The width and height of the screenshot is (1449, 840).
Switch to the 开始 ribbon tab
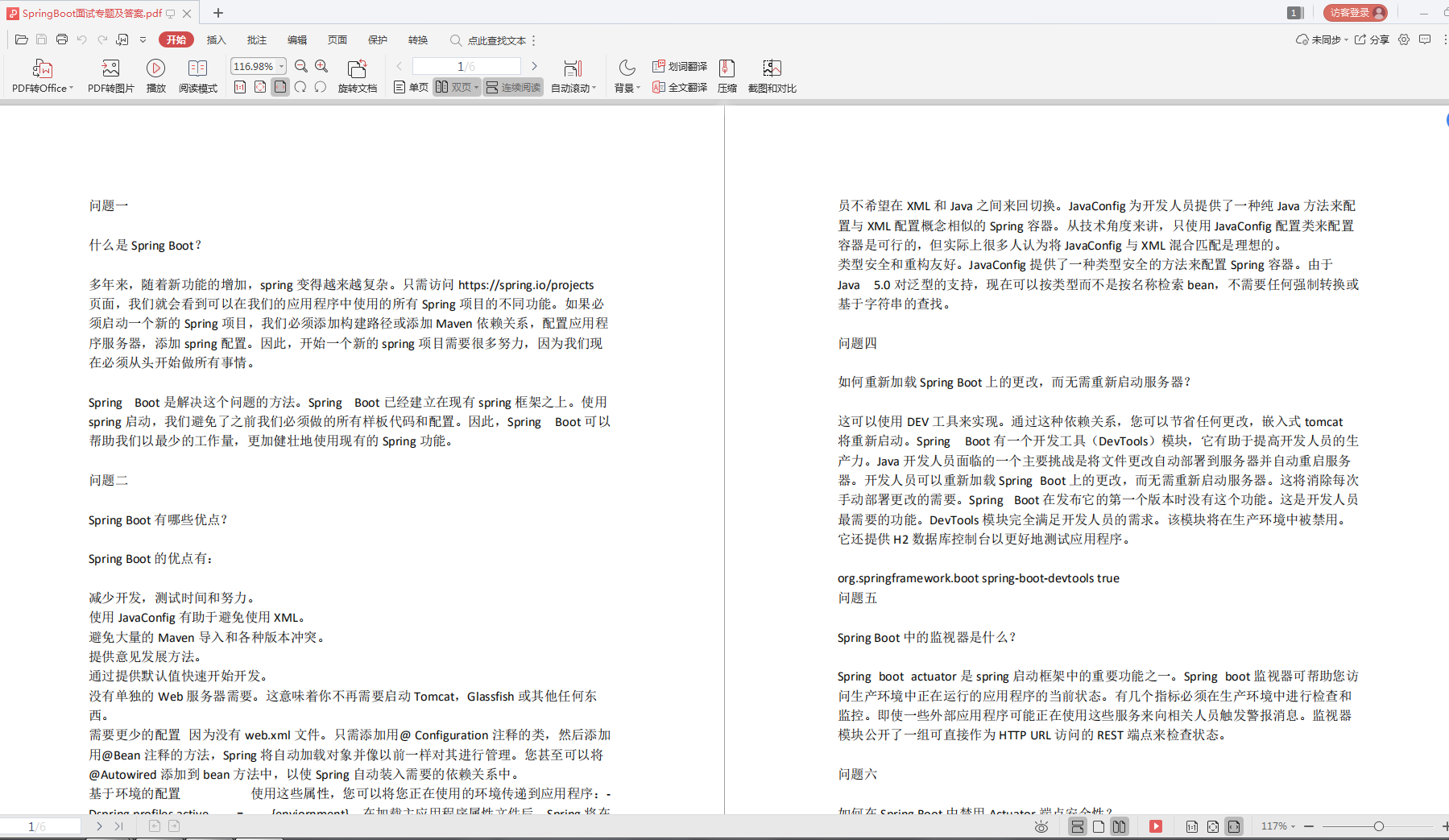click(x=176, y=40)
